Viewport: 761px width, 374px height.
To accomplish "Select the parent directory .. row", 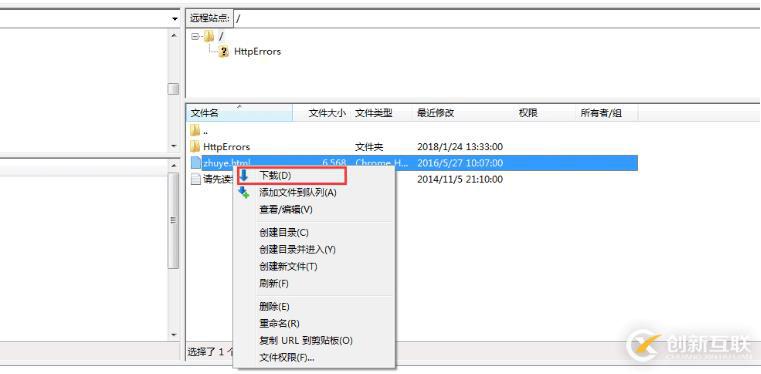I will (x=412, y=130).
